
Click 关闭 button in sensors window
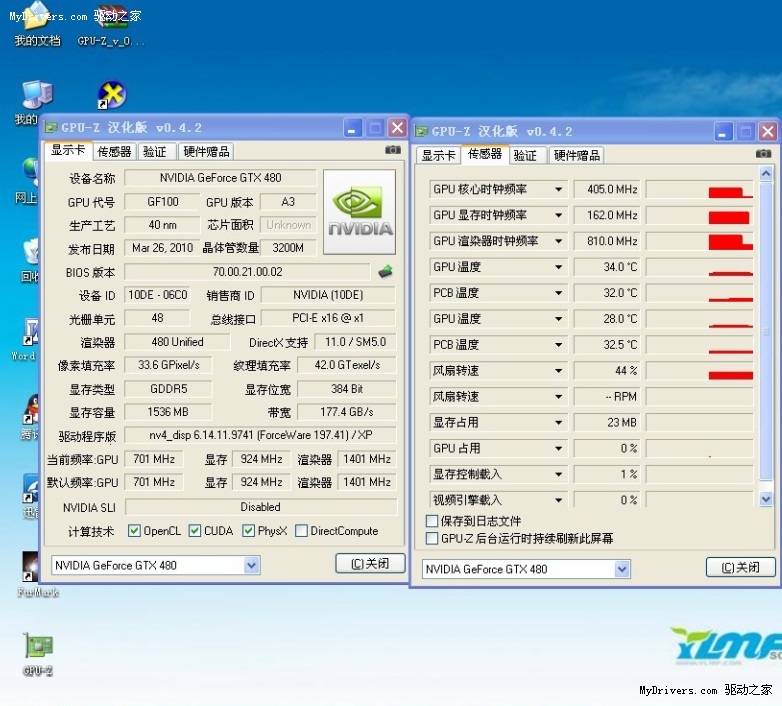(740, 568)
